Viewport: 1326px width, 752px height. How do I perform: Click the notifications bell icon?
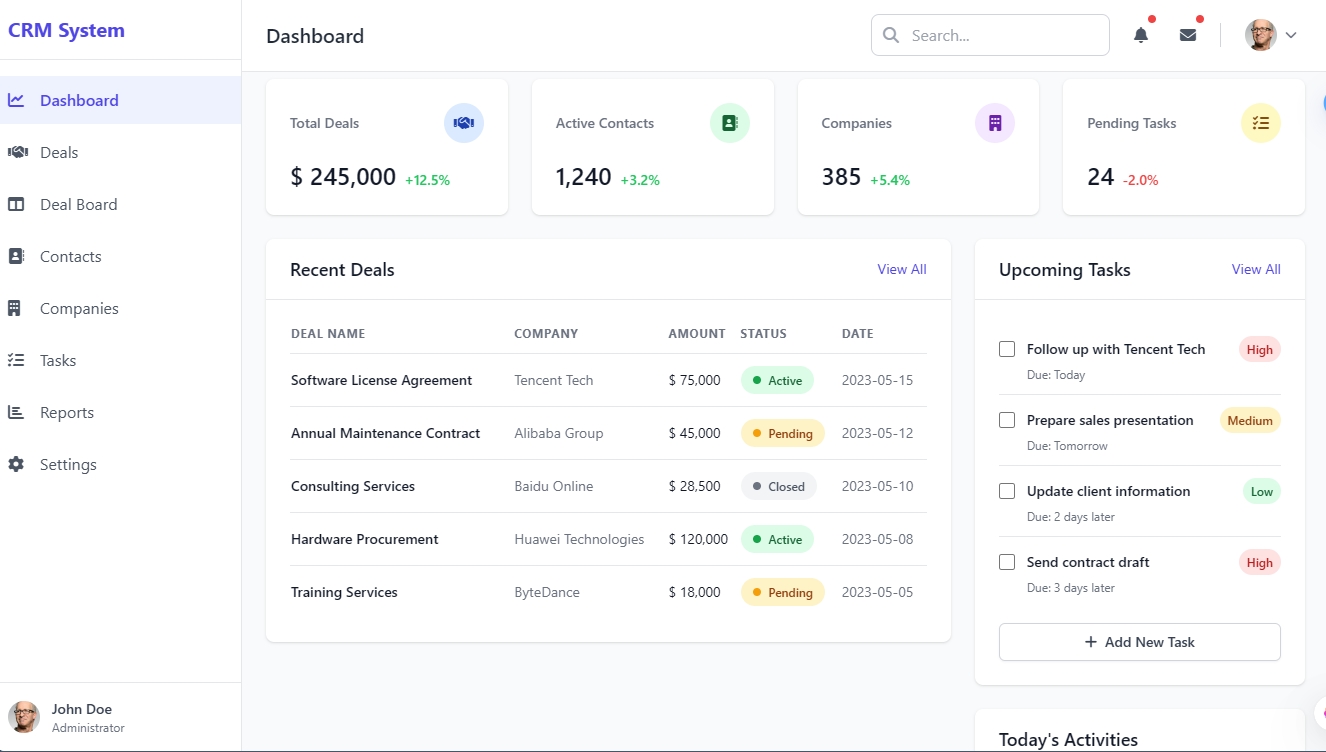tap(1140, 35)
